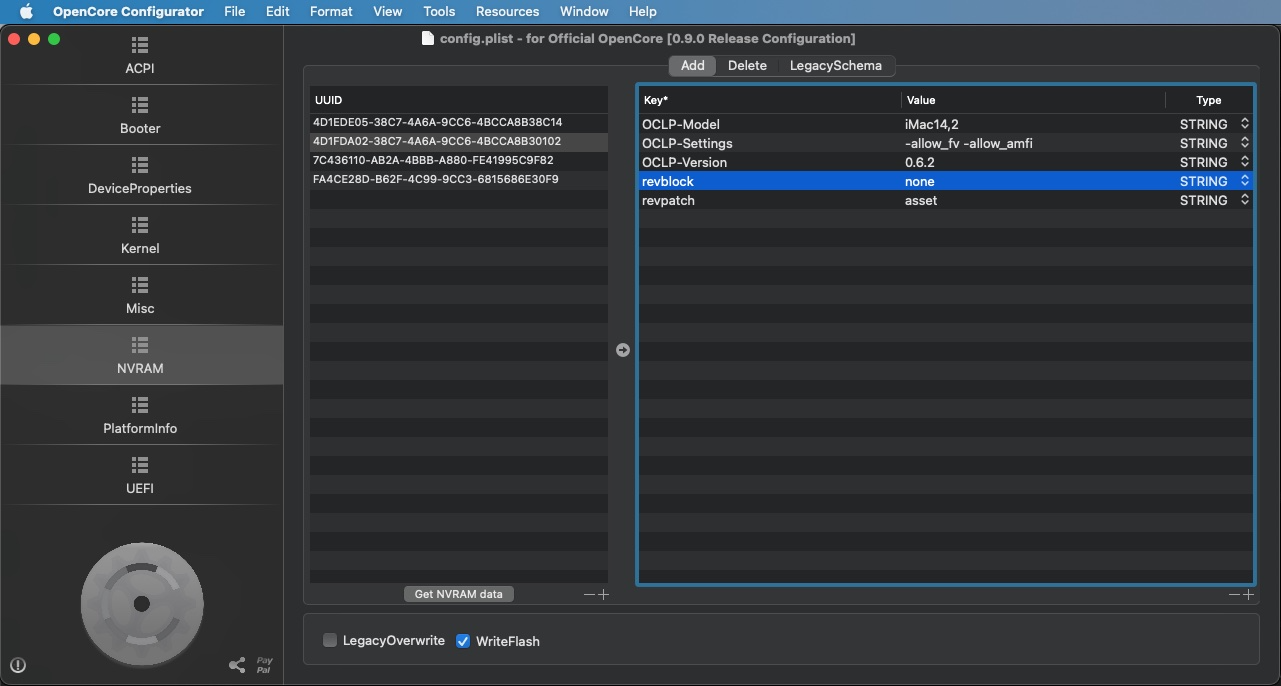Open the Help menu

(x=643, y=11)
